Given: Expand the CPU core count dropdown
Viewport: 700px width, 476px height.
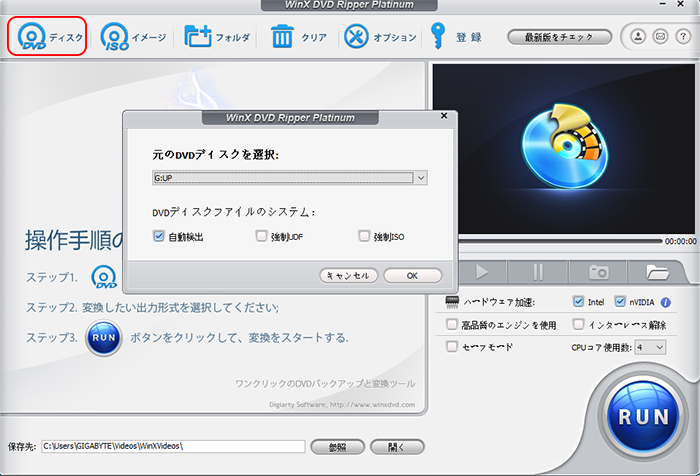Looking at the screenshot, I should point(650,347).
